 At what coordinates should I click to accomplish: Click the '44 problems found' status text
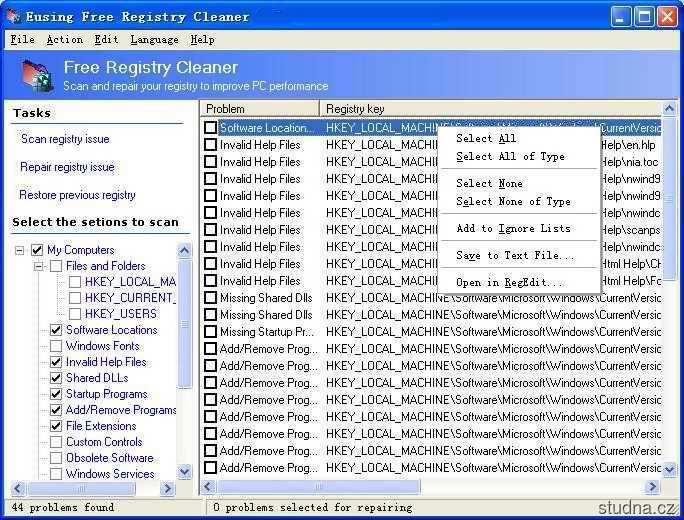[x=63, y=507]
